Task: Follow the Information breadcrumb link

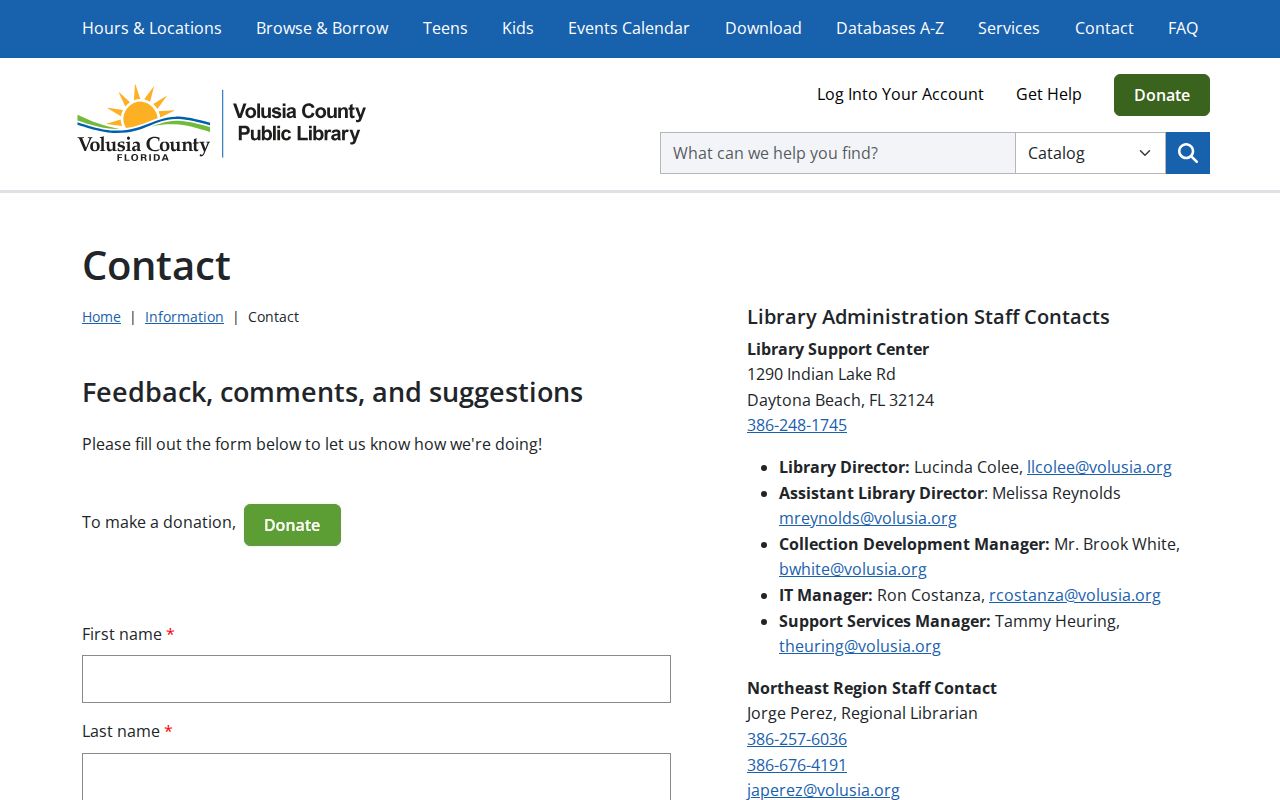Action: click(184, 317)
